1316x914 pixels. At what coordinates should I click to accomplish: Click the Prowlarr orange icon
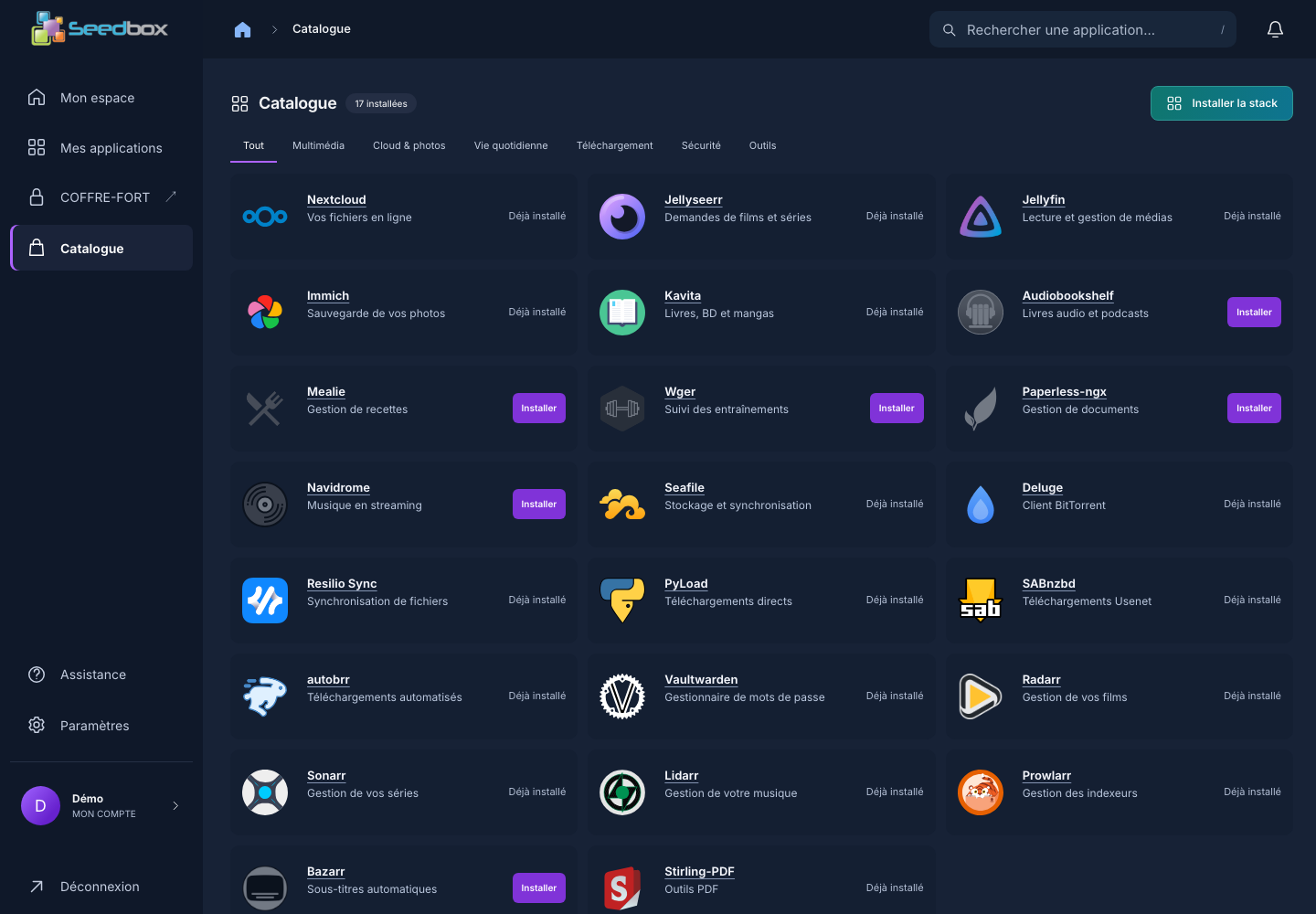981,792
